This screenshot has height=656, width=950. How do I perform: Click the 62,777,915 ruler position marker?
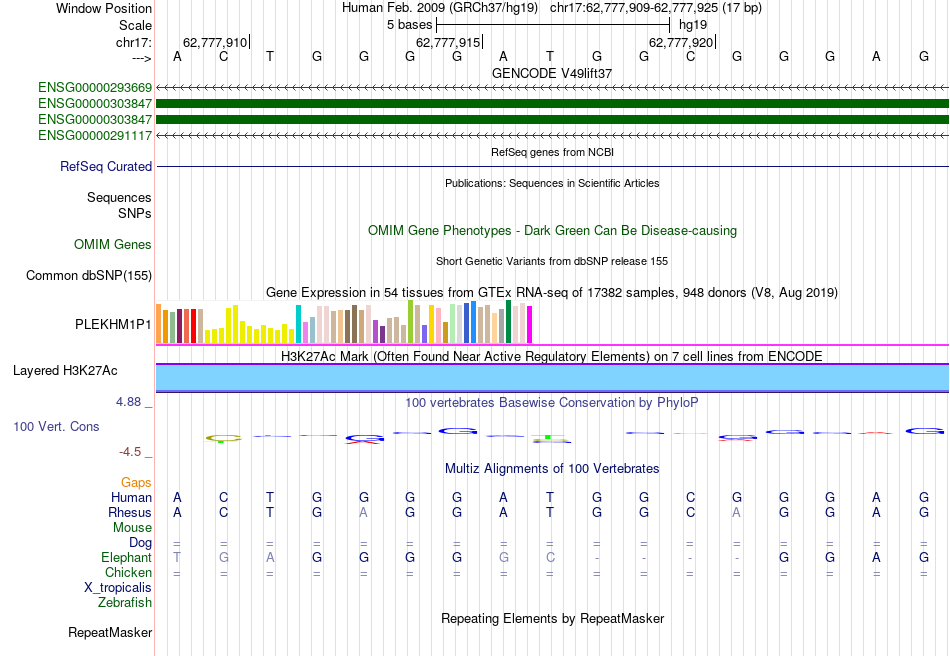(448, 42)
